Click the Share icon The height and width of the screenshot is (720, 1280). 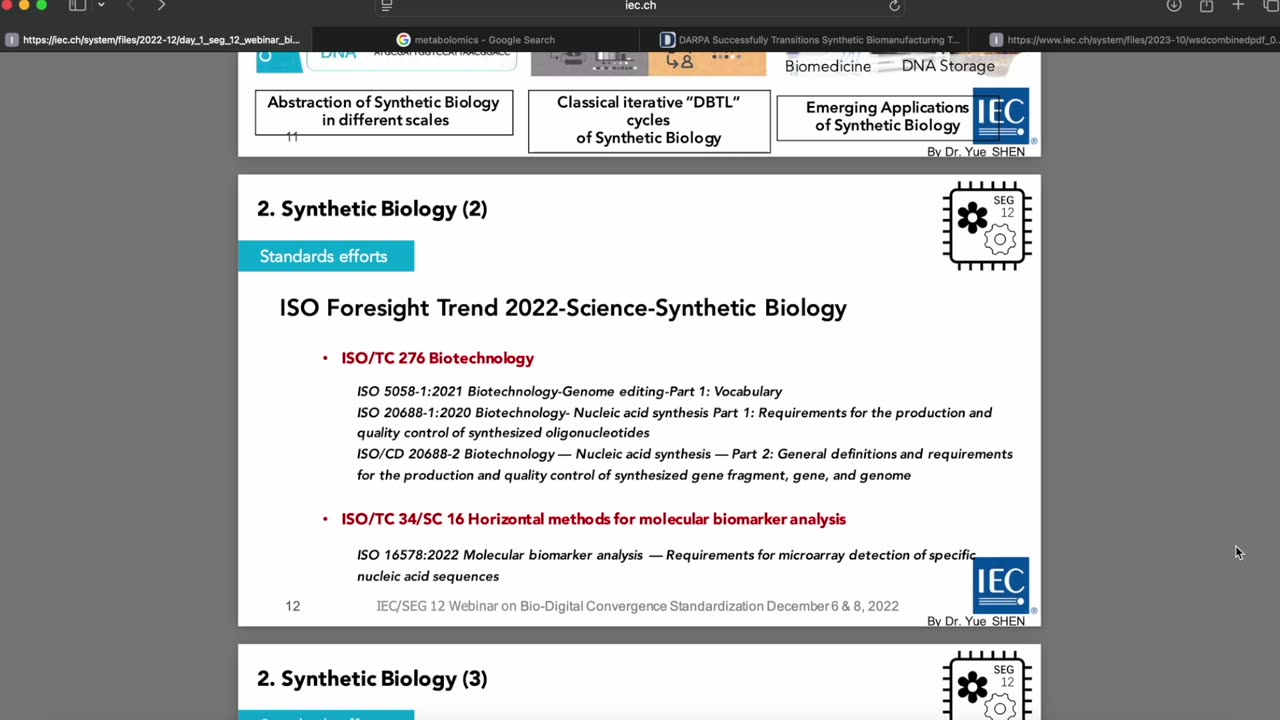[1206, 6]
